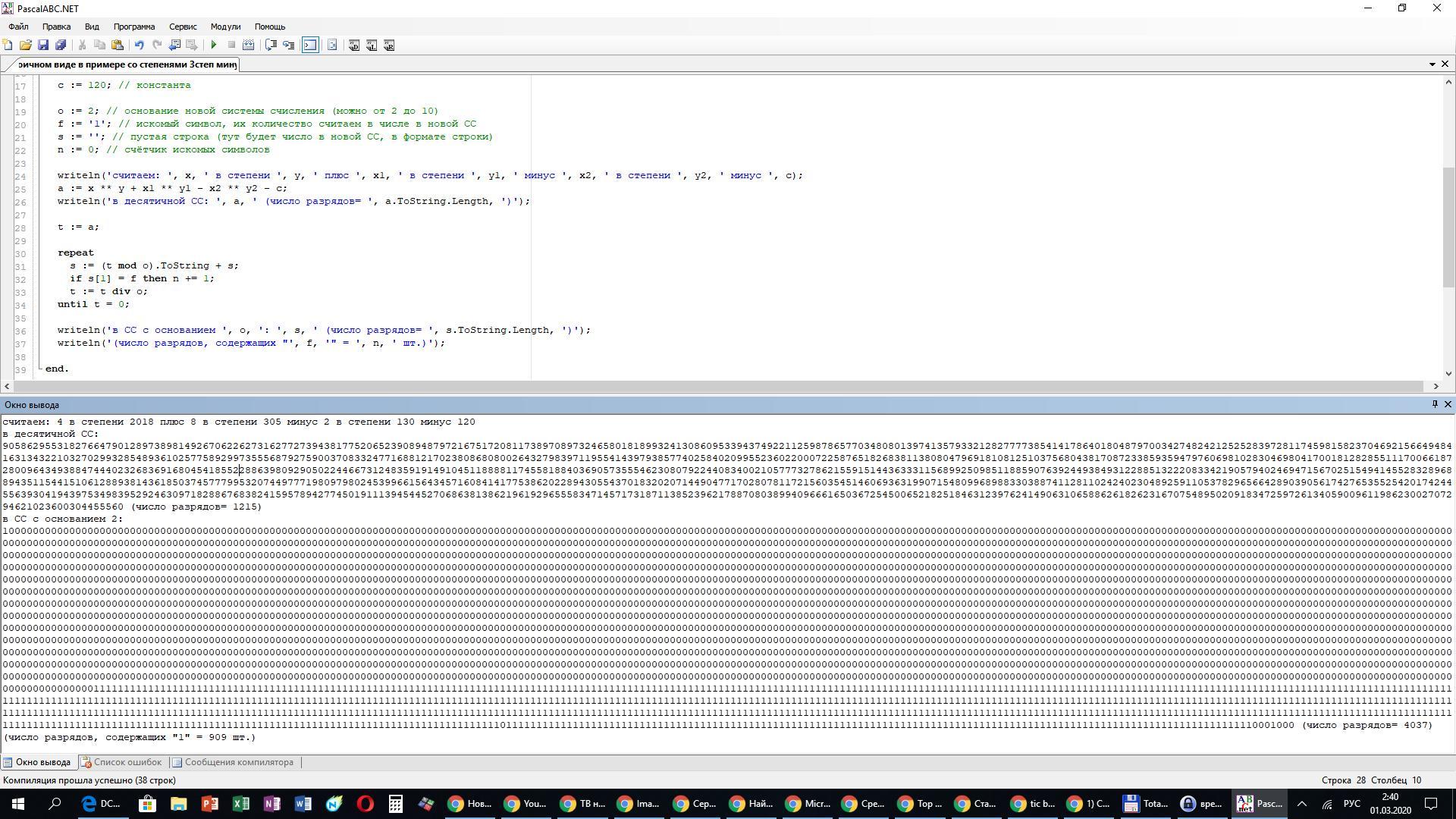Screen dimensions: 1456x819
Task: Click the Undo arrow icon
Action: (x=139, y=45)
